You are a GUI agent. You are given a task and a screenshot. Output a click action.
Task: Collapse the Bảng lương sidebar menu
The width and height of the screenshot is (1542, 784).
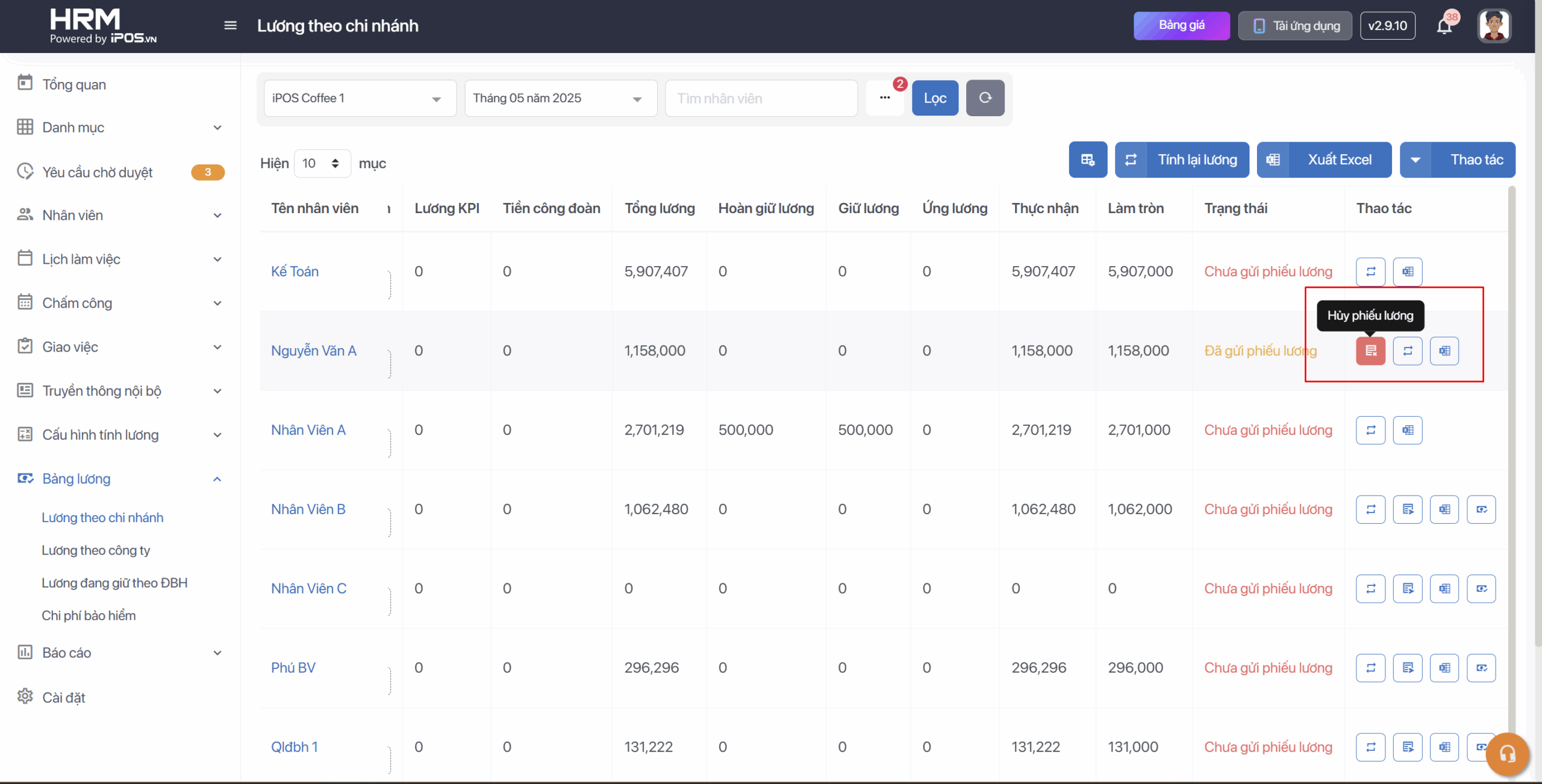[217, 479]
